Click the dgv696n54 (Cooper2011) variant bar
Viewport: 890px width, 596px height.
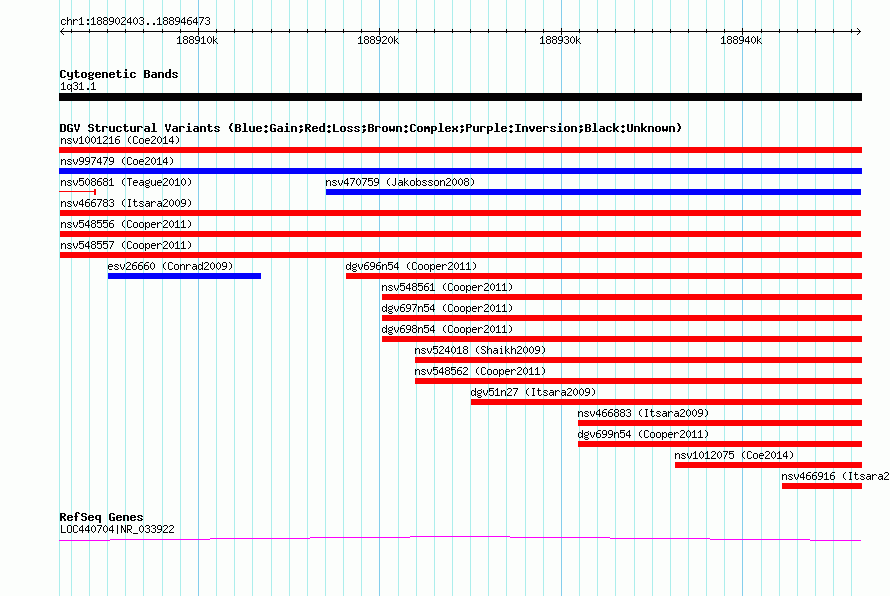point(604,276)
